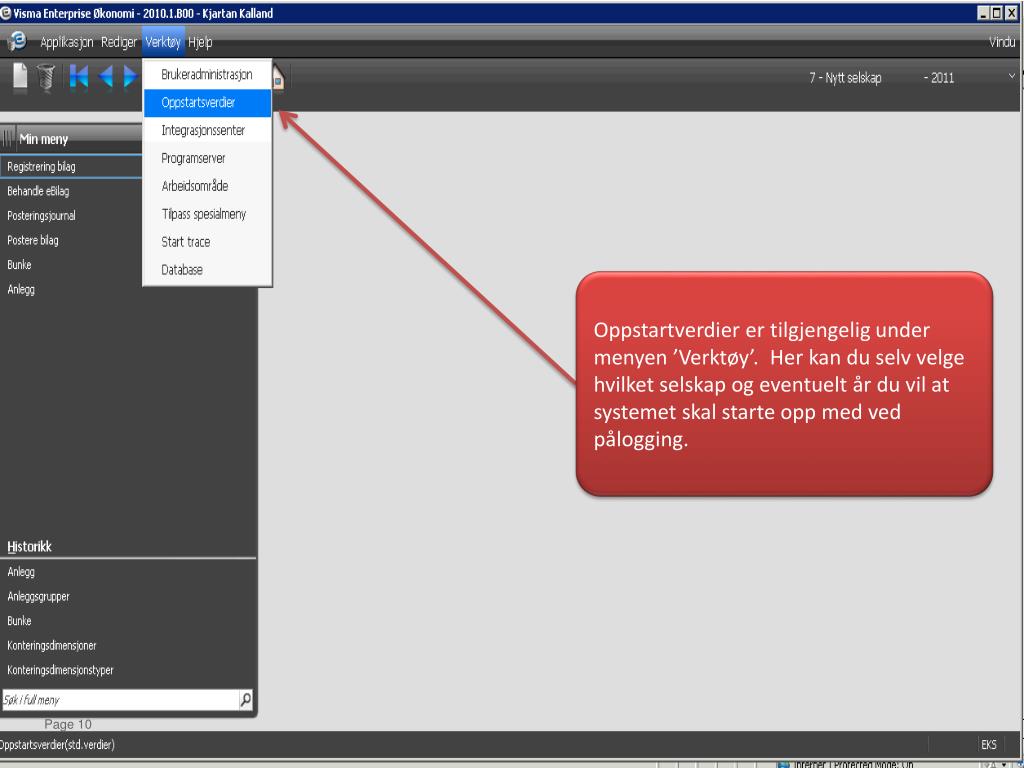
Task: Open Bunke in Min meny
Action: (19, 264)
